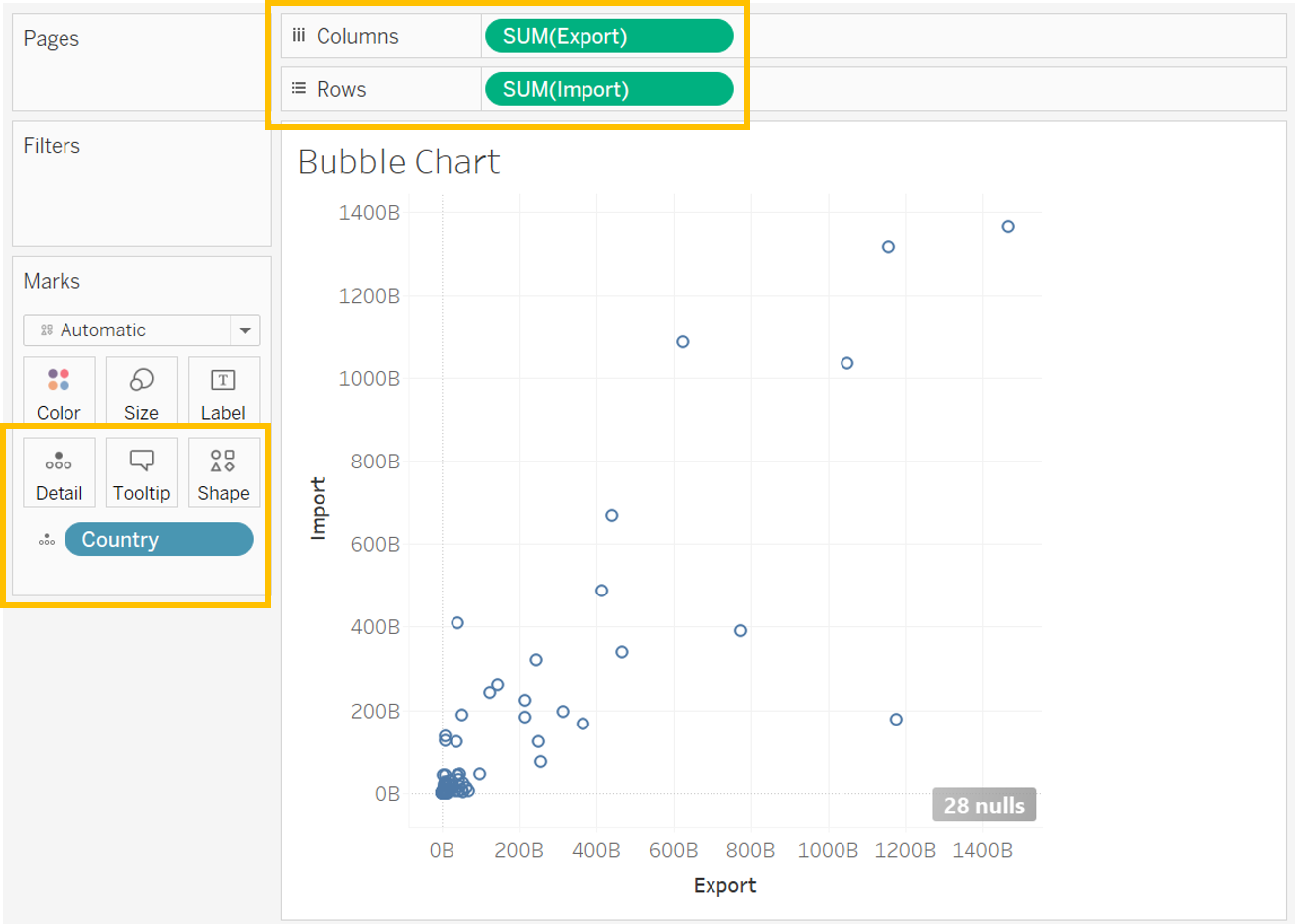Click the Export axis title
This screenshot has height=924, width=1295.
click(x=724, y=885)
